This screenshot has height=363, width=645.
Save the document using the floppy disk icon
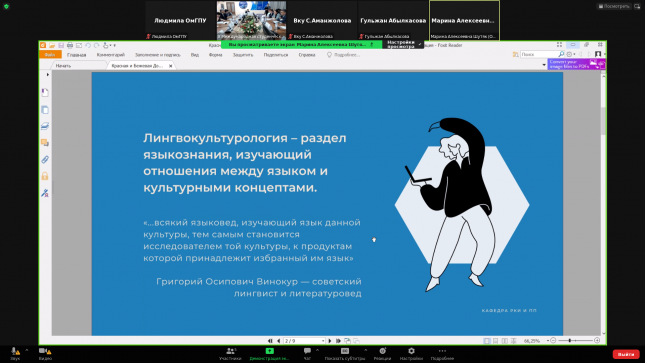tap(61, 45)
